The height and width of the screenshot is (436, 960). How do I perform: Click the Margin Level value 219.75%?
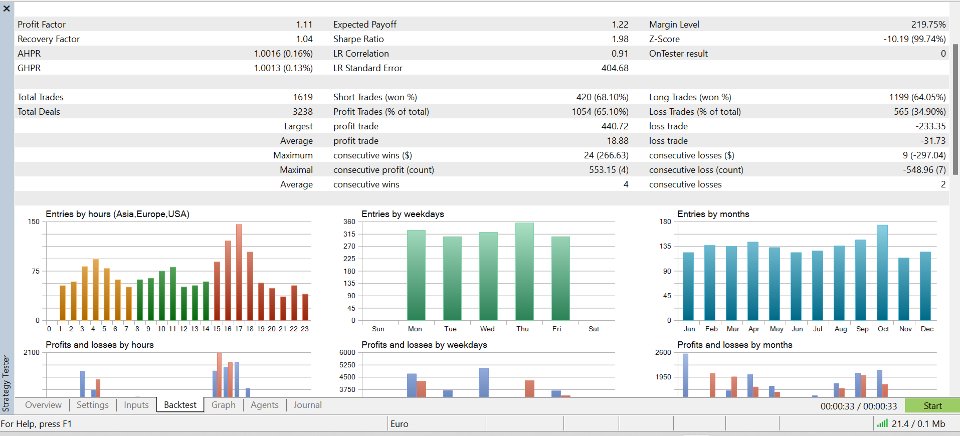[x=928, y=25]
